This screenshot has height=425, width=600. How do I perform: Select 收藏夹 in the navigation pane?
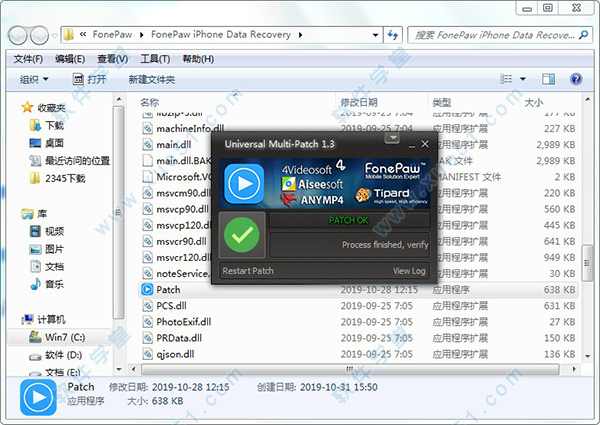pyautogui.click(x=44, y=107)
